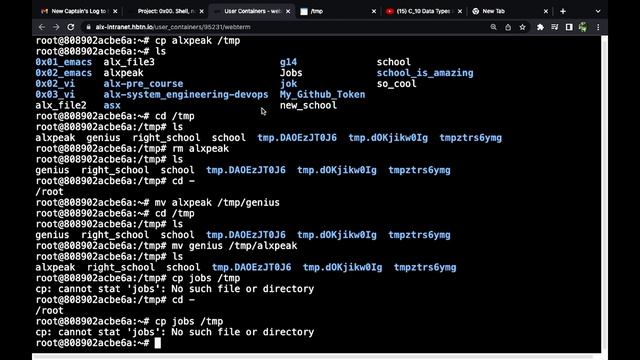The height and width of the screenshot is (360, 640).
Task: Click the alx-pre_course directory name
Action: tap(143, 84)
